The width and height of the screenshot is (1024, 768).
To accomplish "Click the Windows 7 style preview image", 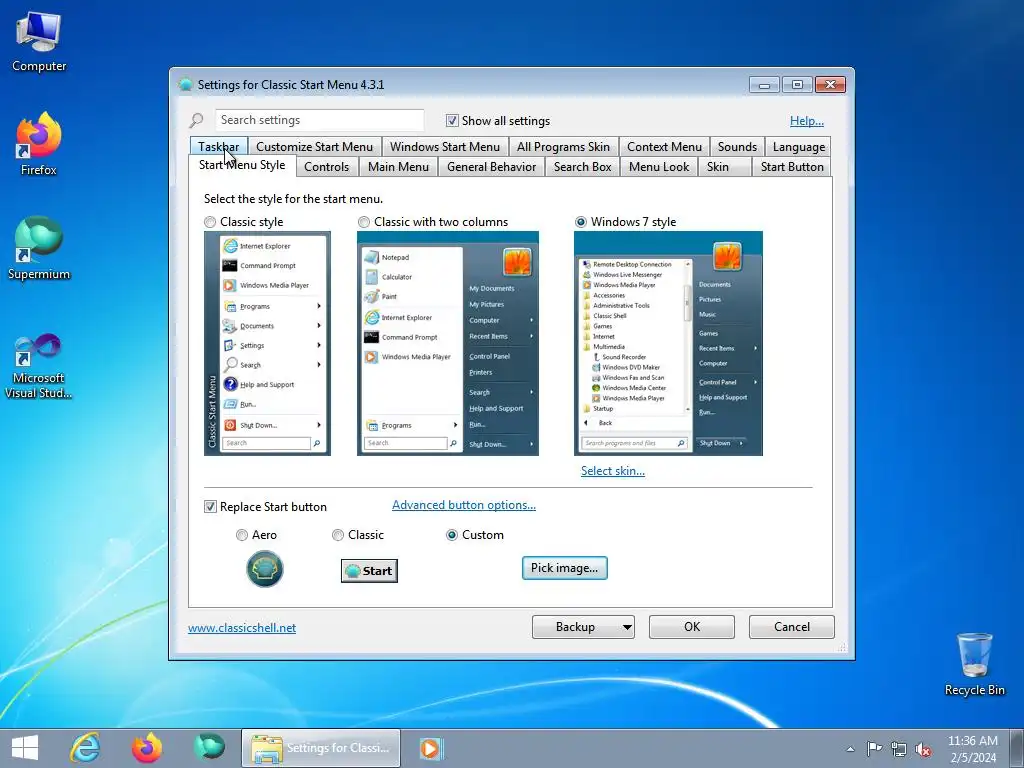I will pyautogui.click(x=668, y=344).
